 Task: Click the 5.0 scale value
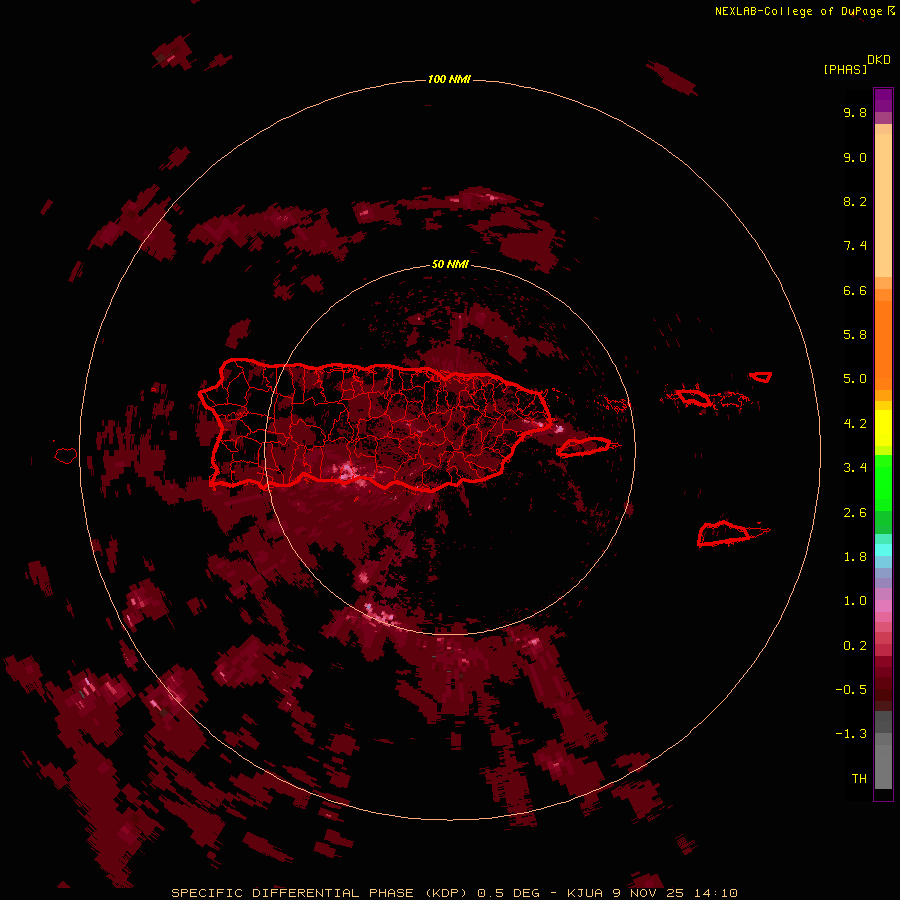[855, 379]
